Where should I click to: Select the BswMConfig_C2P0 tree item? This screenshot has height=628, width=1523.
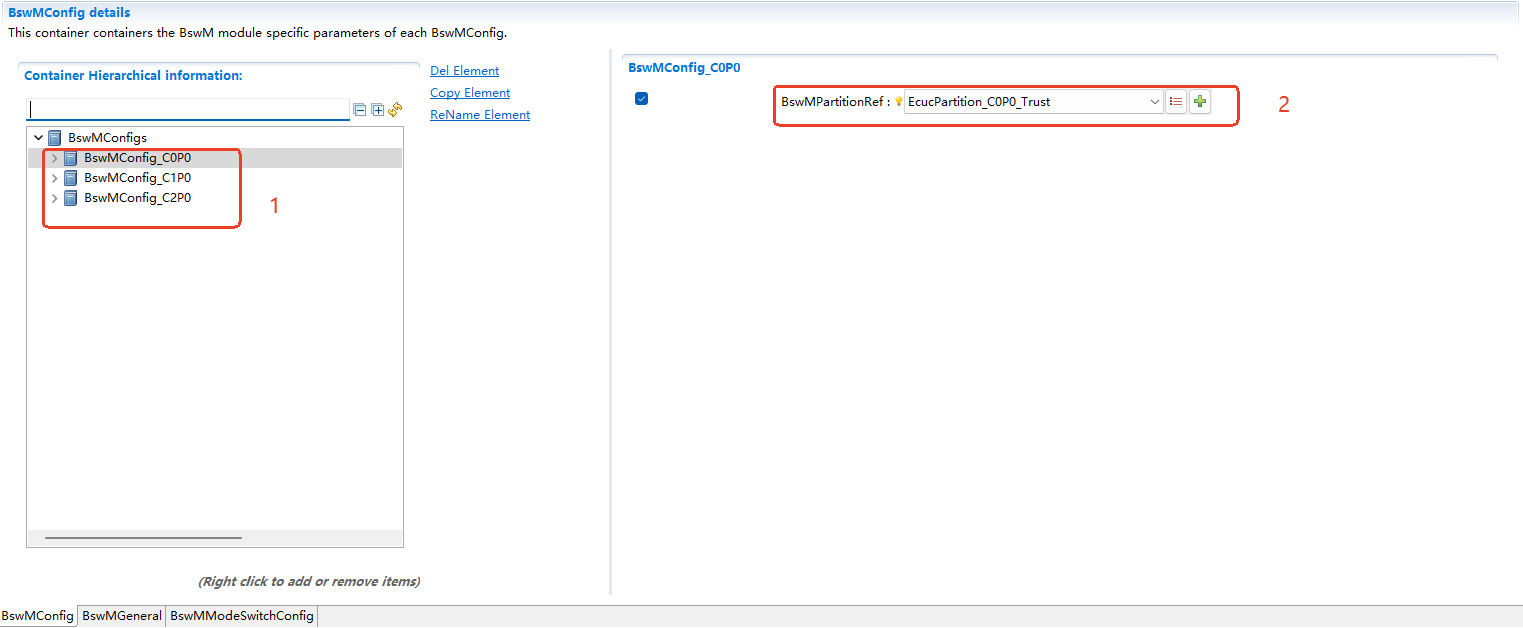137,197
